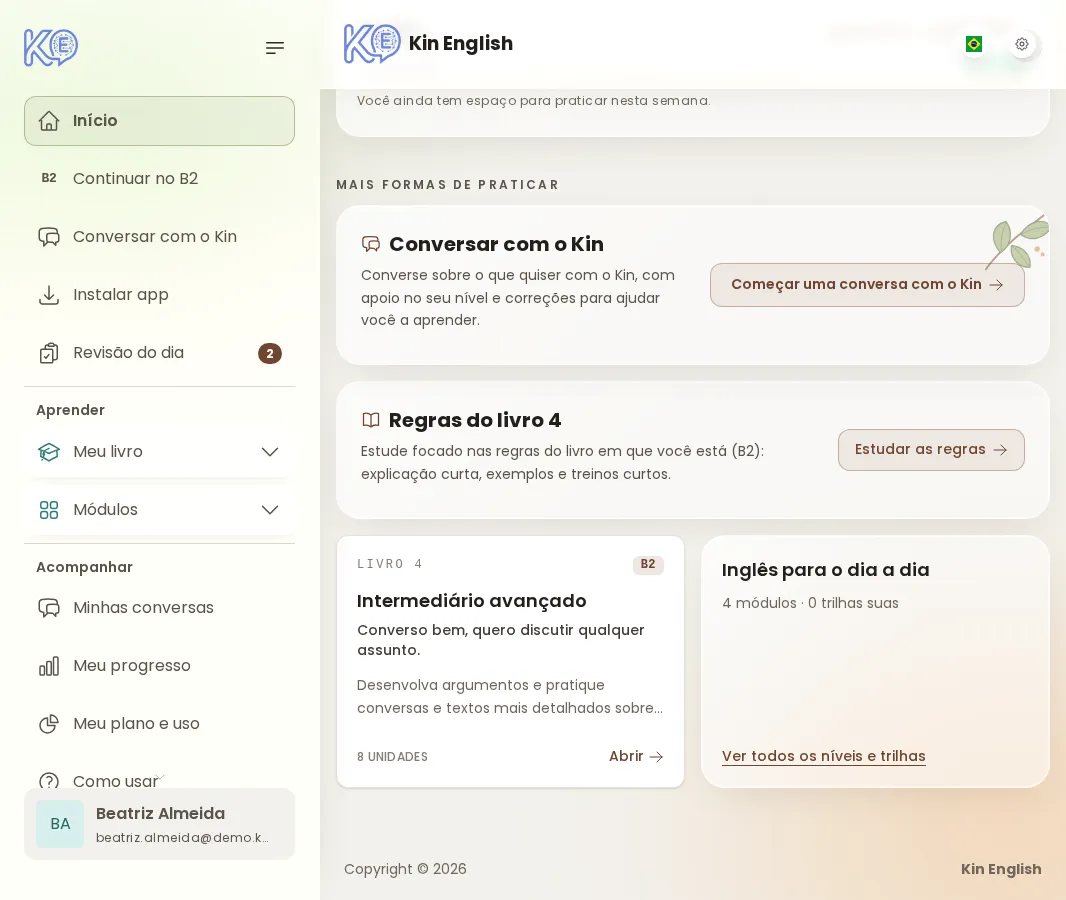Click the B2 tag on Livro 4 card
This screenshot has width=1066, height=900.
(648, 564)
